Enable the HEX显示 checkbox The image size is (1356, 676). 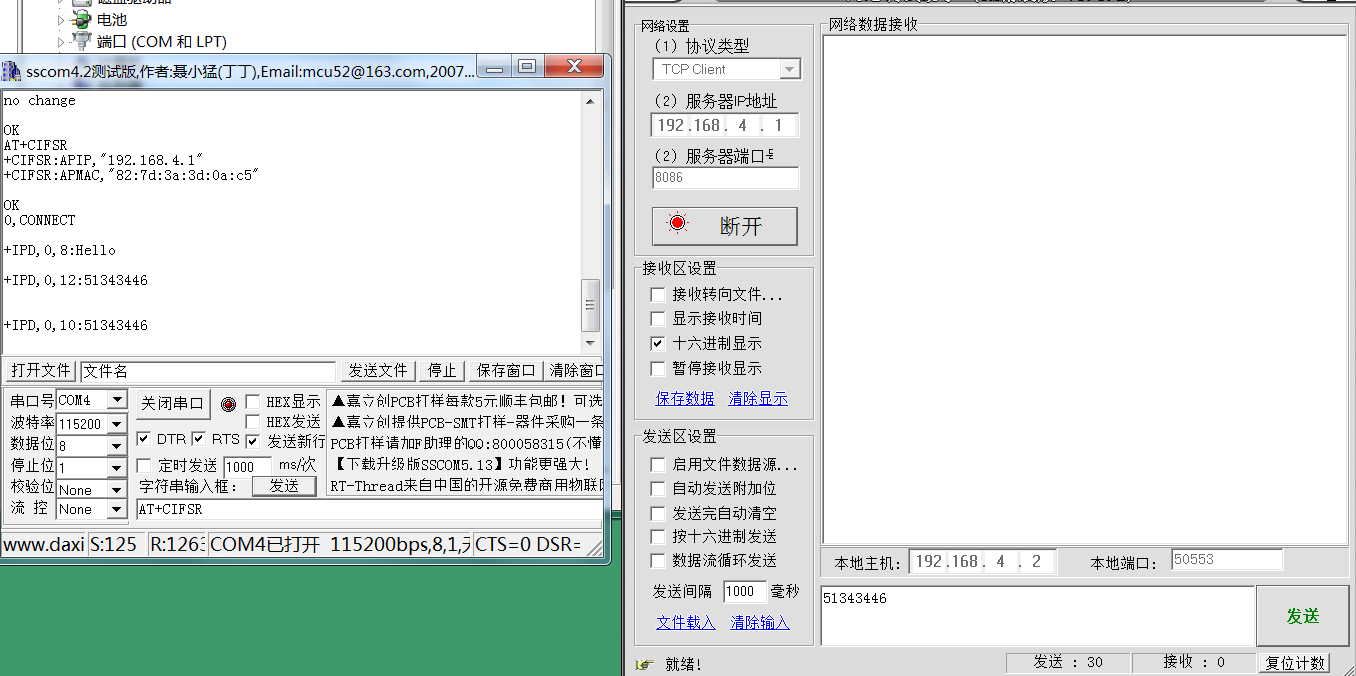click(252, 400)
